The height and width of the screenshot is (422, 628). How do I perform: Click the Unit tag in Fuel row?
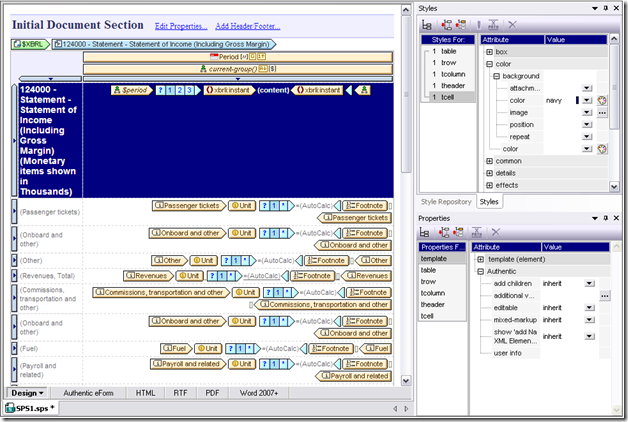[208, 349]
